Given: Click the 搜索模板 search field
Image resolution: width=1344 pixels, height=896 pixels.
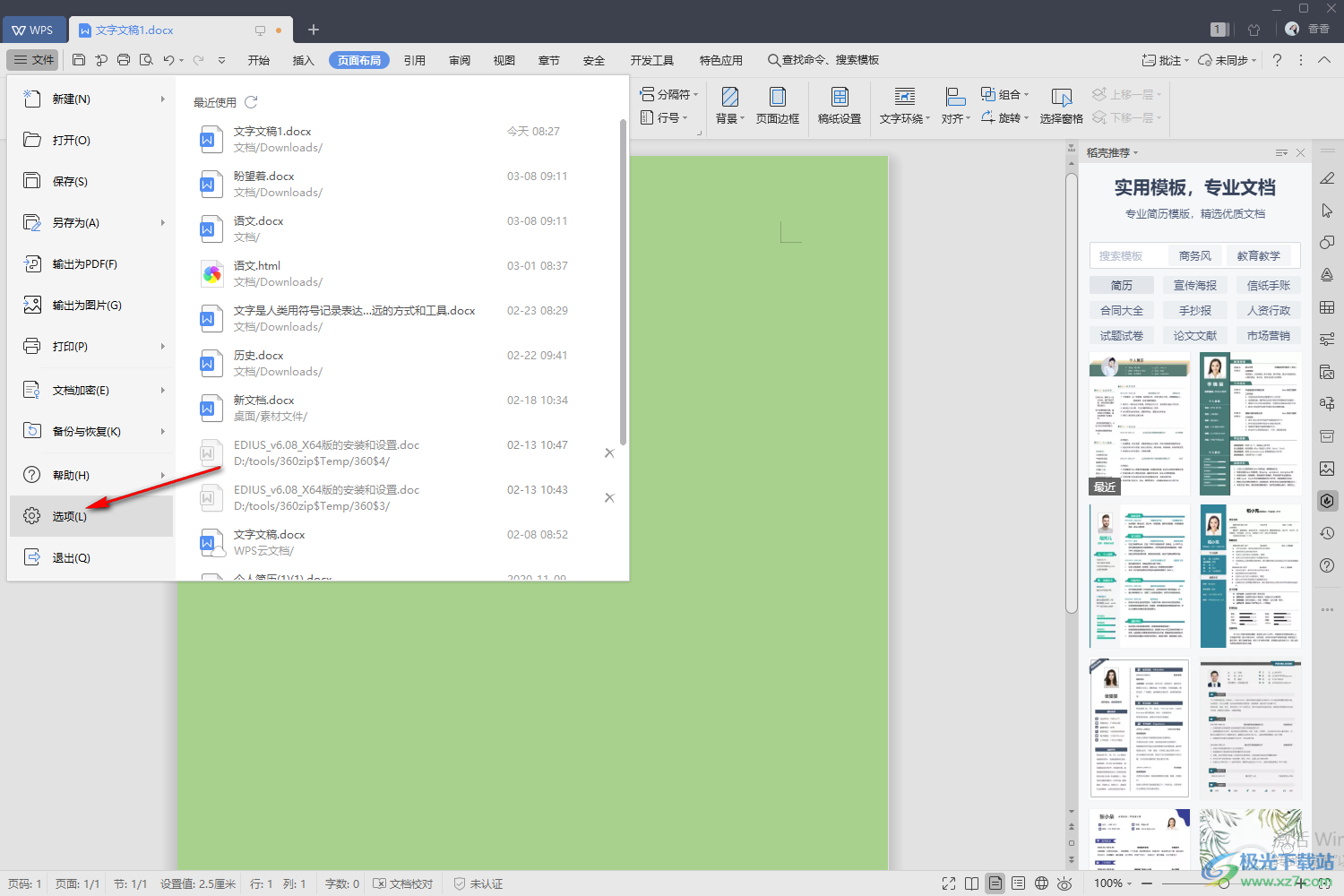Looking at the screenshot, I should click(x=1128, y=256).
